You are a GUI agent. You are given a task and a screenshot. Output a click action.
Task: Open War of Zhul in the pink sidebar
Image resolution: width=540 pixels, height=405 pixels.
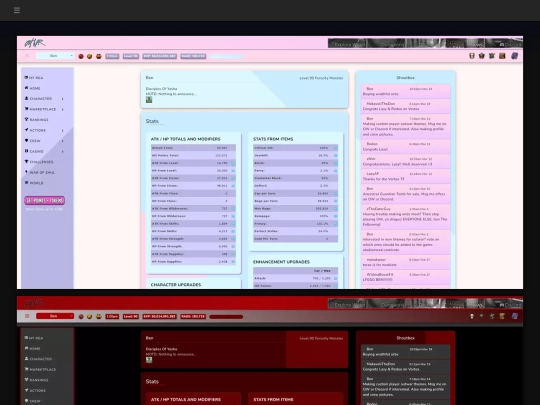(x=40, y=173)
